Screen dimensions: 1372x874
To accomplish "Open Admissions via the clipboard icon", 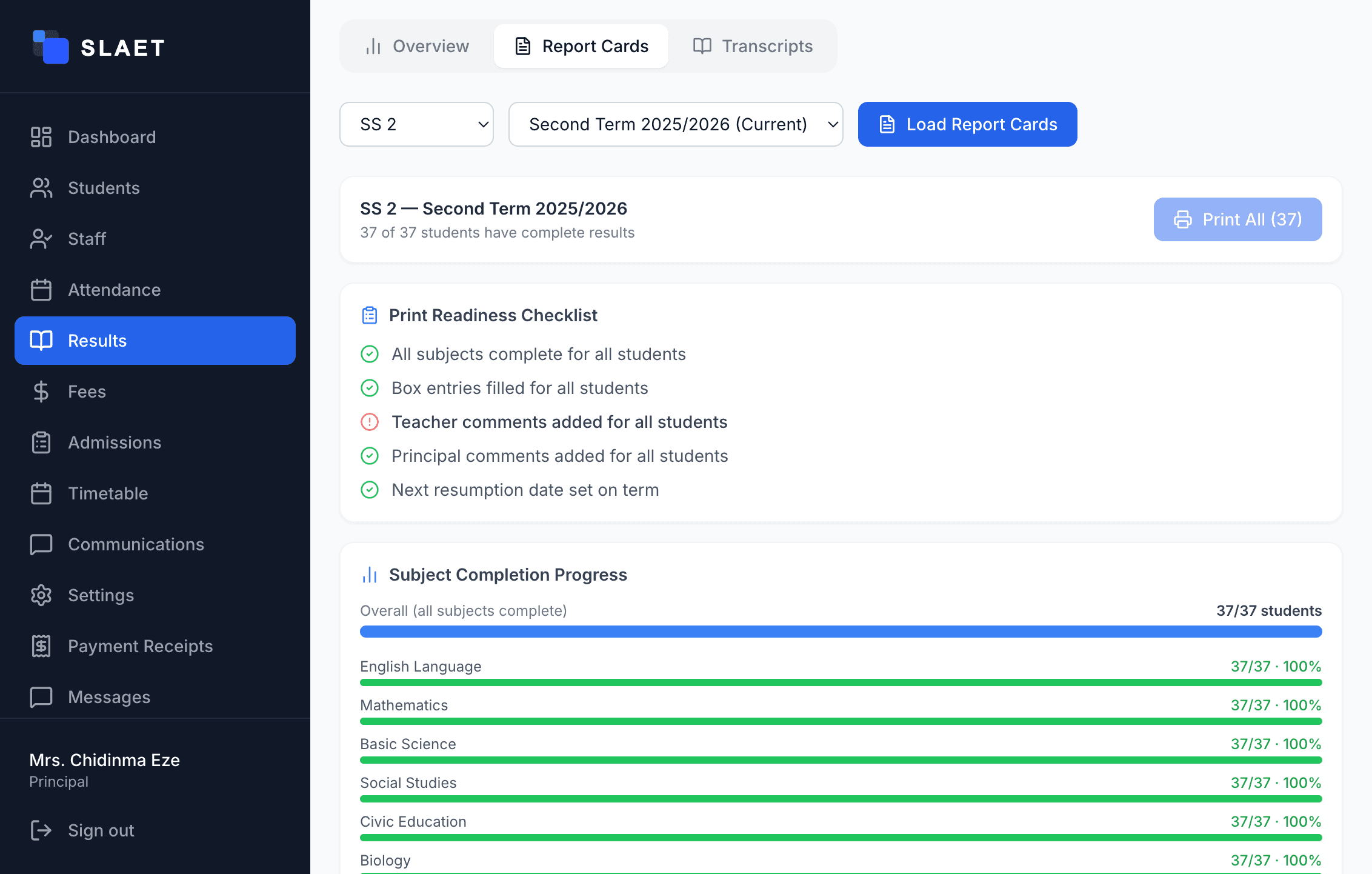I will (x=41, y=442).
